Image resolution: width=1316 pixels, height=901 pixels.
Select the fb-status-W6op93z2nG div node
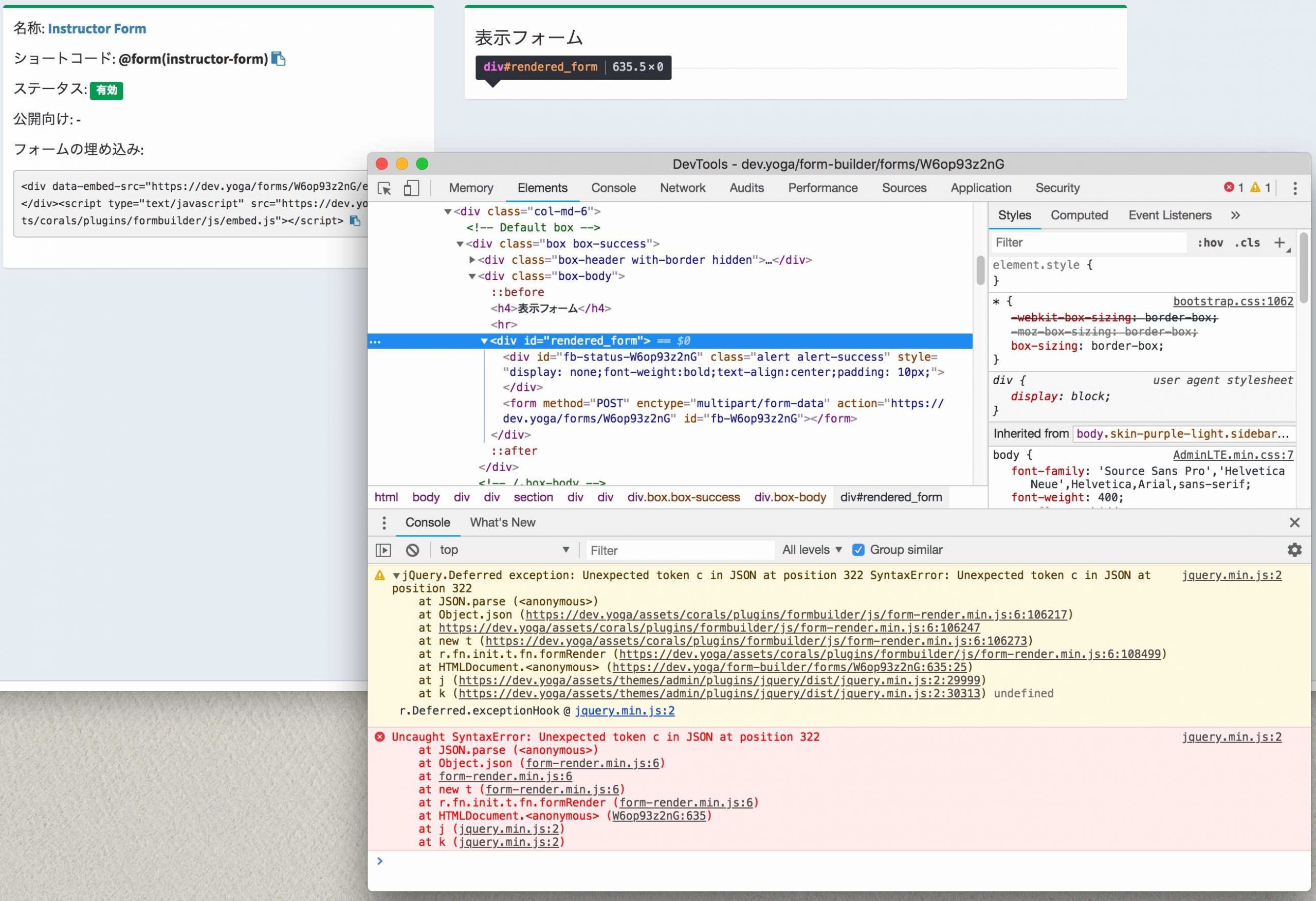click(723, 372)
